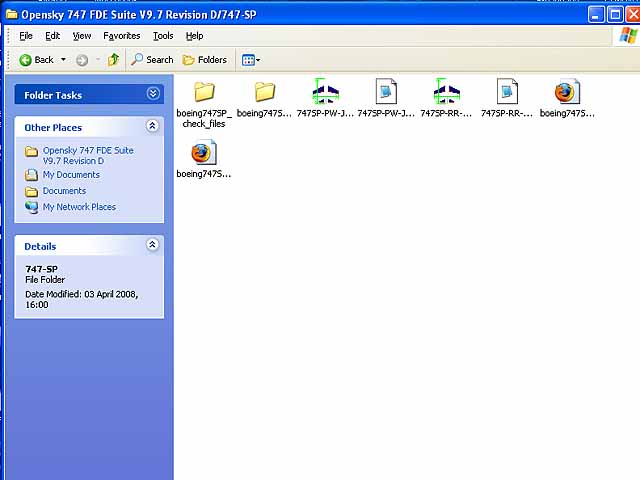Select the 747SP-RR document file

(x=507, y=93)
